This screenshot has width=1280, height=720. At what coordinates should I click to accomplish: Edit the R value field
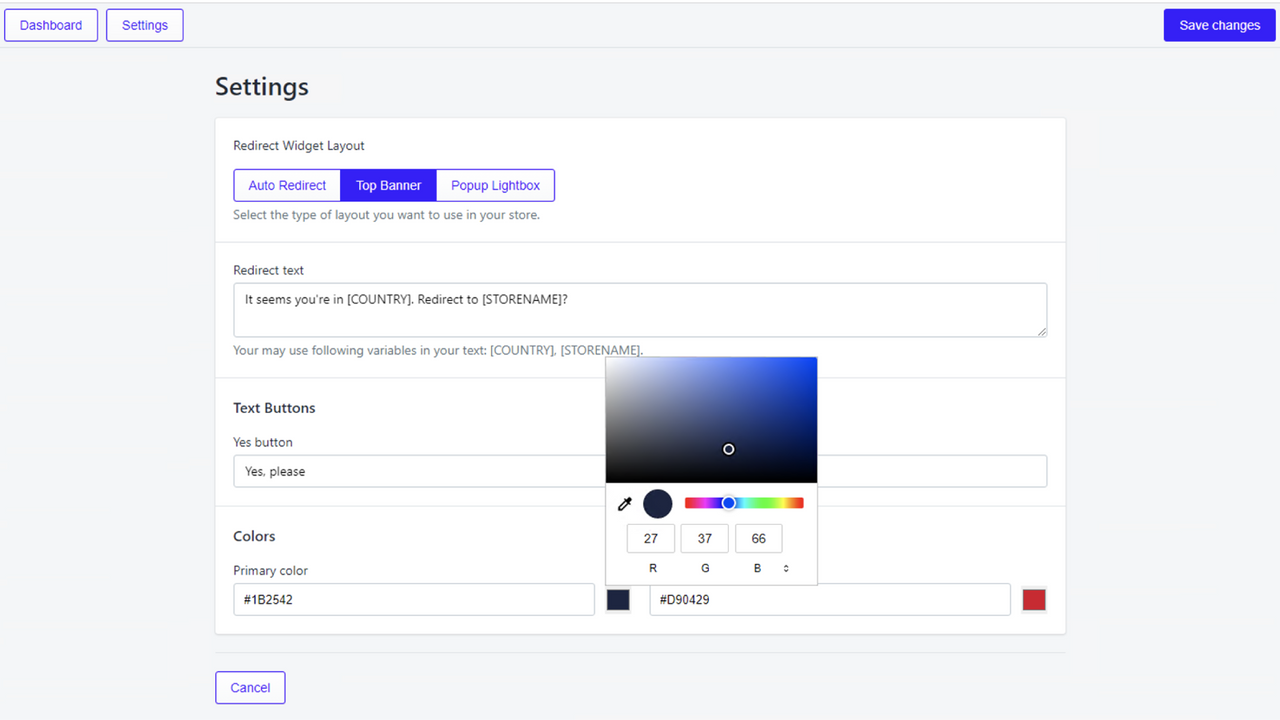pyautogui.click(x=650, y=538)
